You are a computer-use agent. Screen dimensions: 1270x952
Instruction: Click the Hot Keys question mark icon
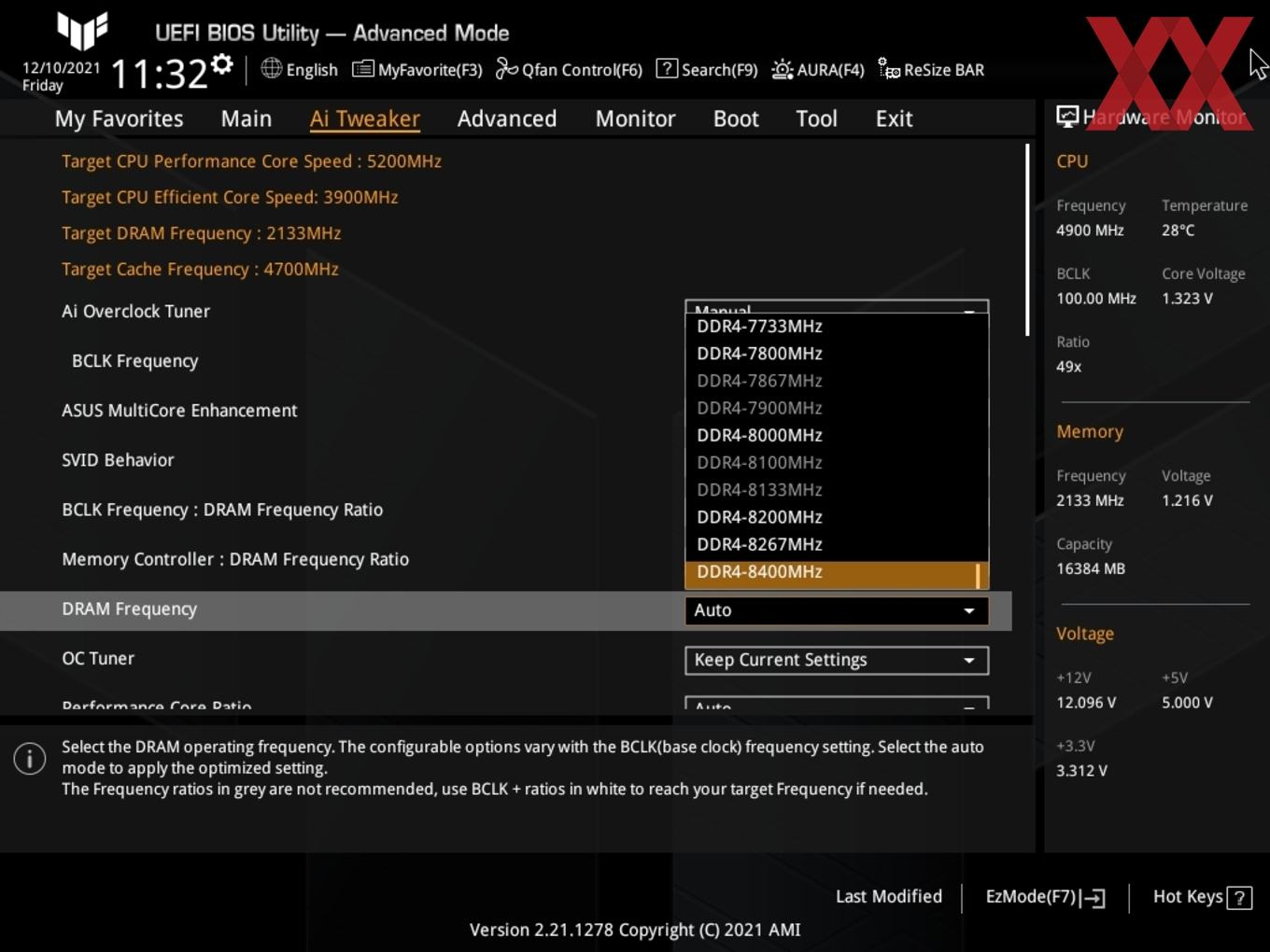pos(1239,898)
